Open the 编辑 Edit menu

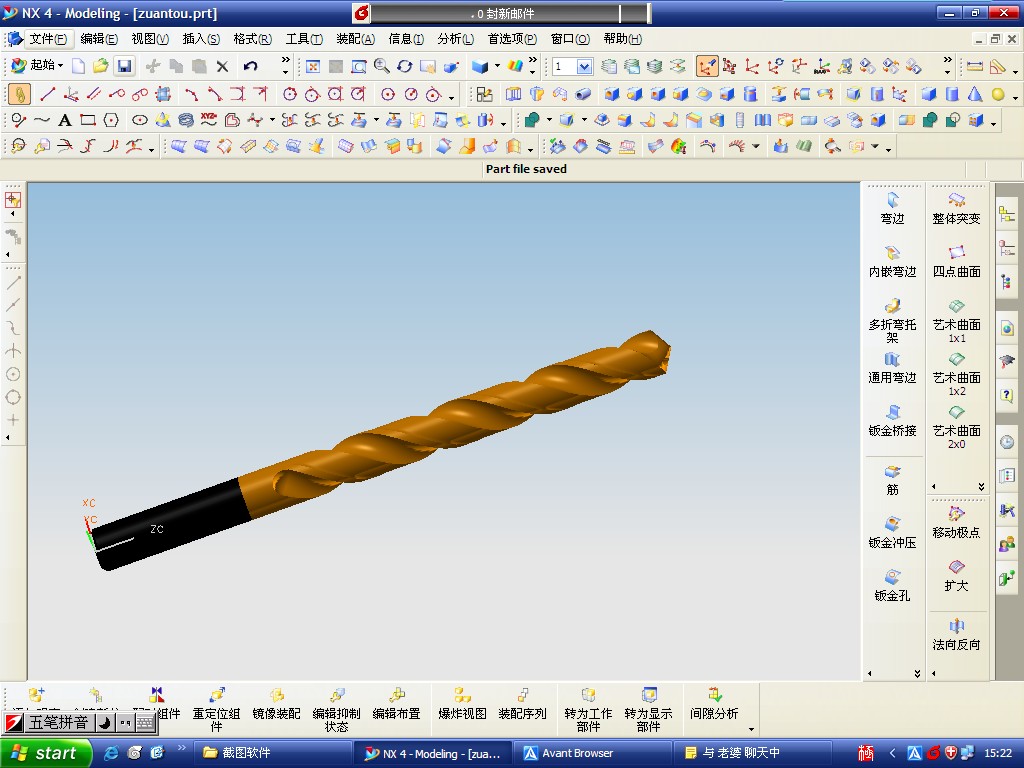pos(99,39)
